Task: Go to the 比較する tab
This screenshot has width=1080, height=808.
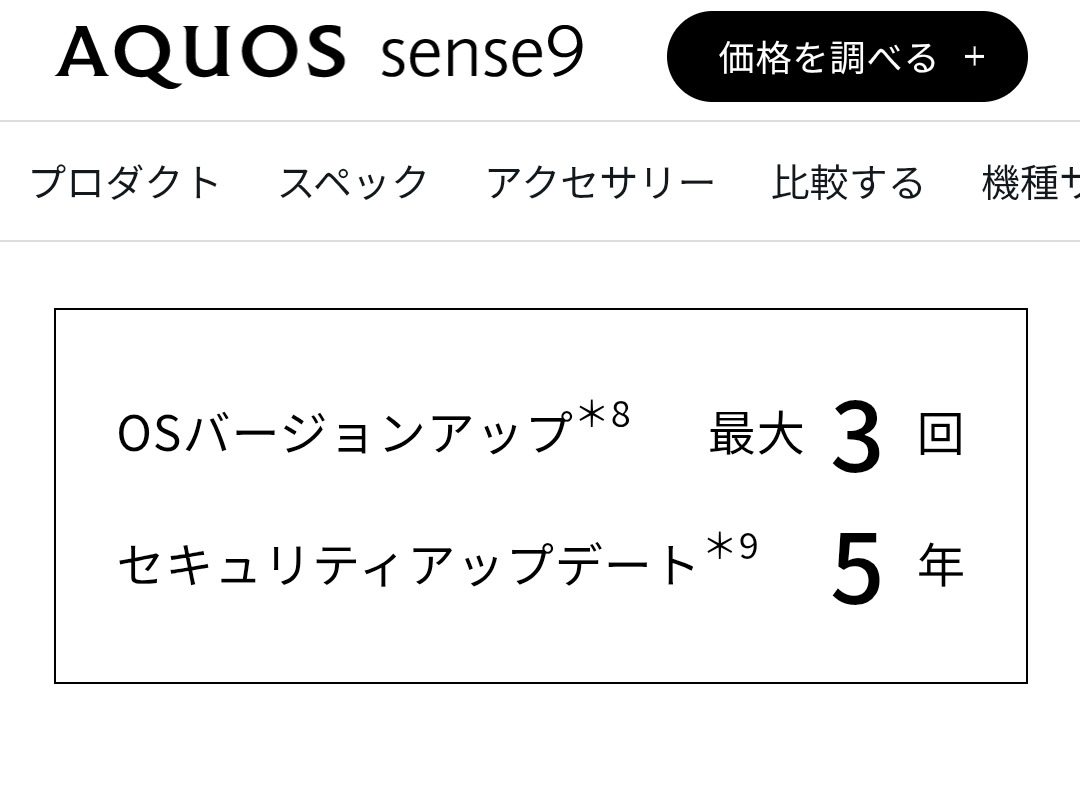Action: (x=848, y=183)
